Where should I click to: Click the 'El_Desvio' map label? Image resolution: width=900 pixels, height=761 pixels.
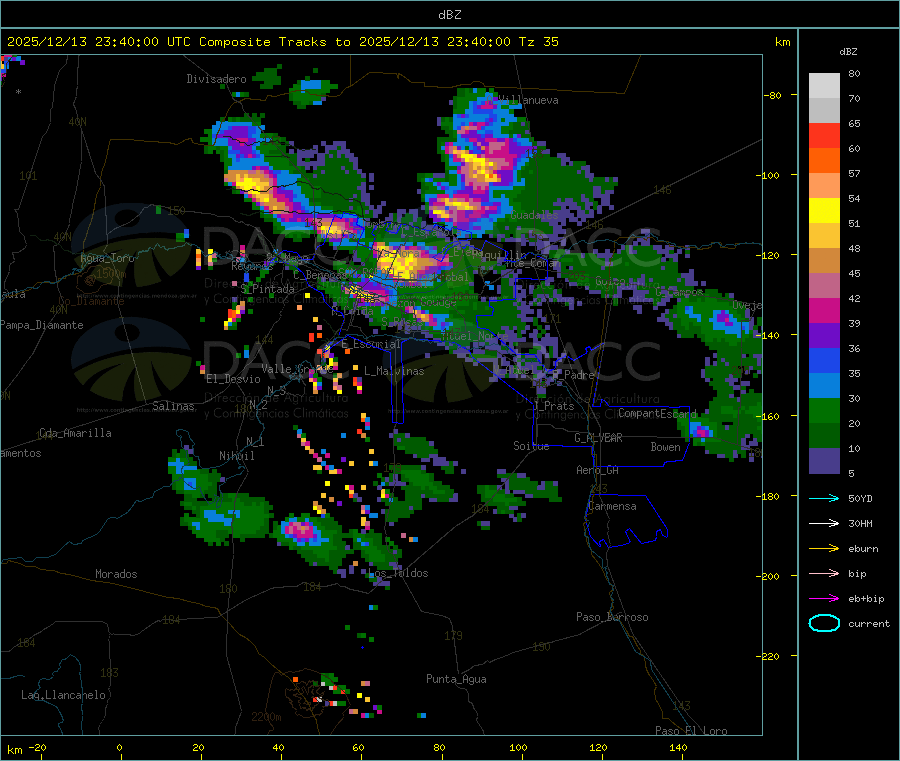(x=233, y=379)
